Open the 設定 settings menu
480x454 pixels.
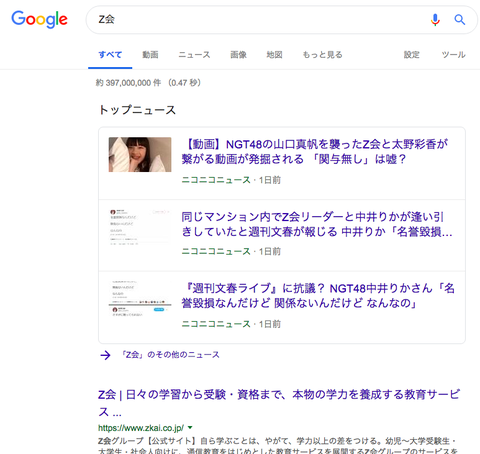click(x=412, y=55)
